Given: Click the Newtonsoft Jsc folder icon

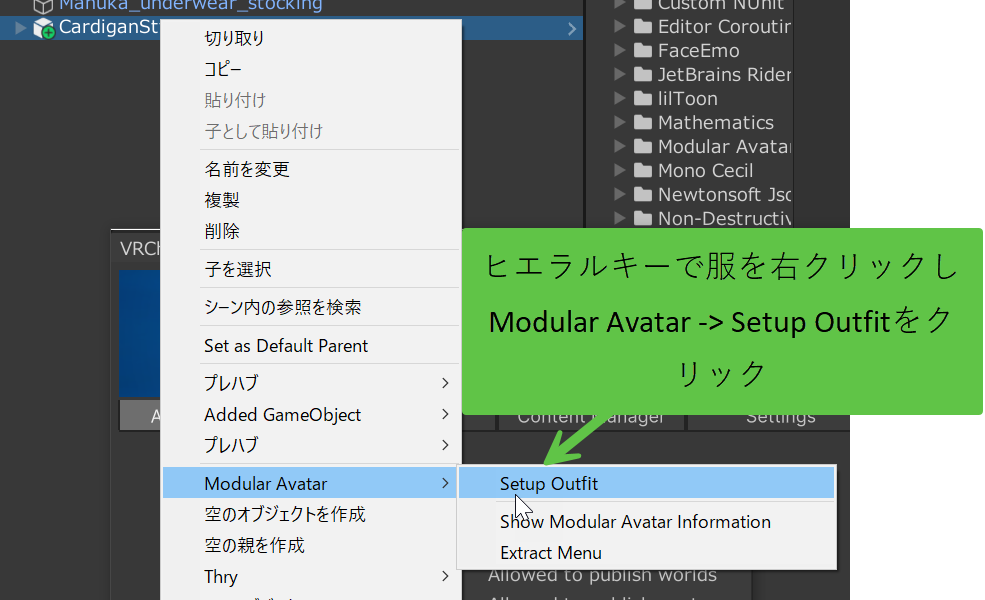Looking at the screenshot, I should point(643,194).
